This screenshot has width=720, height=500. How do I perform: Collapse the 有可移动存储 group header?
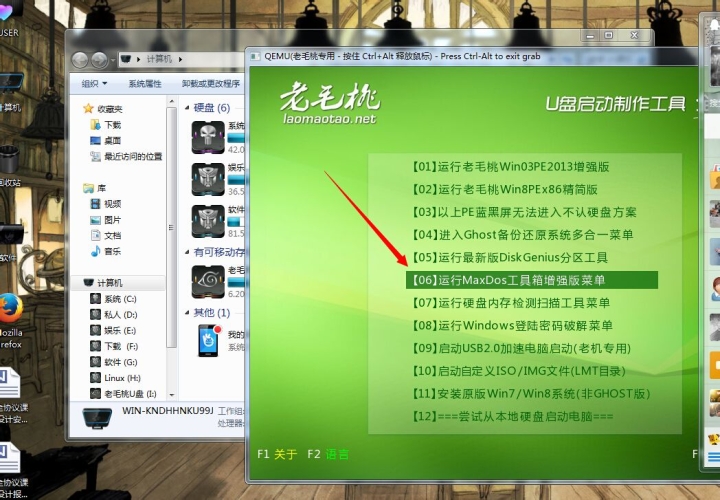tap(187, 252)
